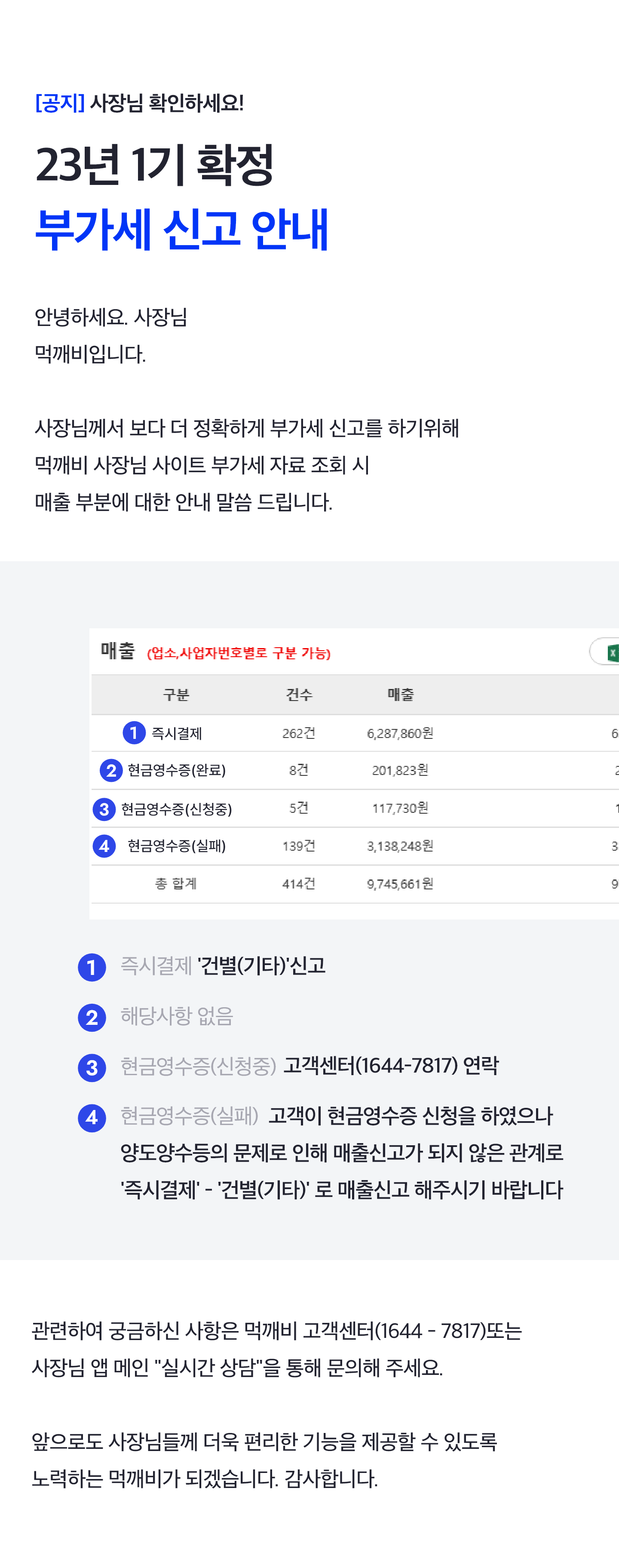Click blue number 3 badge beside 현금영수증(신청중) row
This screenshot has height=1568, width=619.
pyautogui.click(x=104, y=809)
